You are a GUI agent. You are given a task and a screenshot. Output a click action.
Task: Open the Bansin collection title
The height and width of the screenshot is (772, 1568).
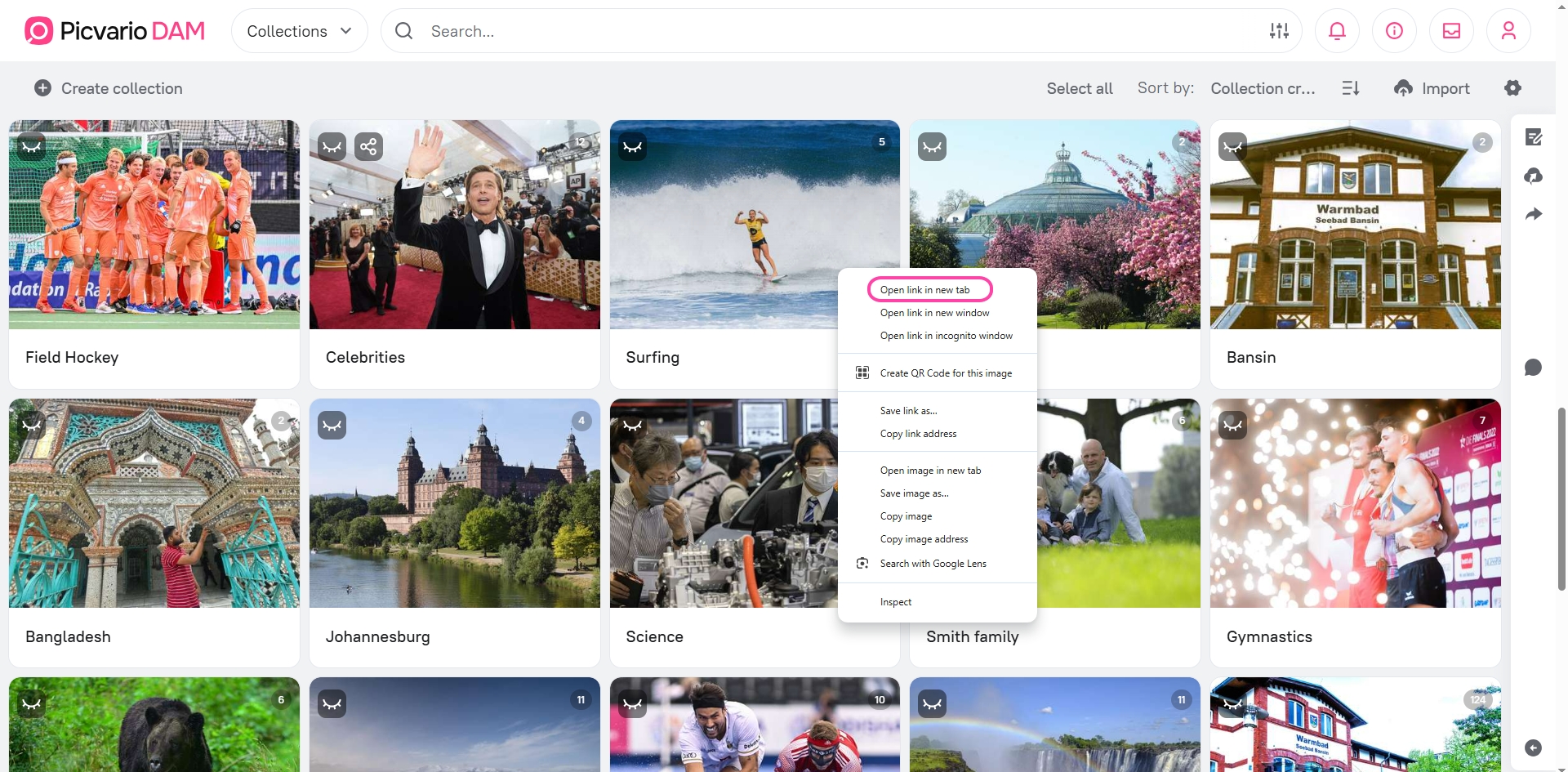click(x=1251, y=357)
